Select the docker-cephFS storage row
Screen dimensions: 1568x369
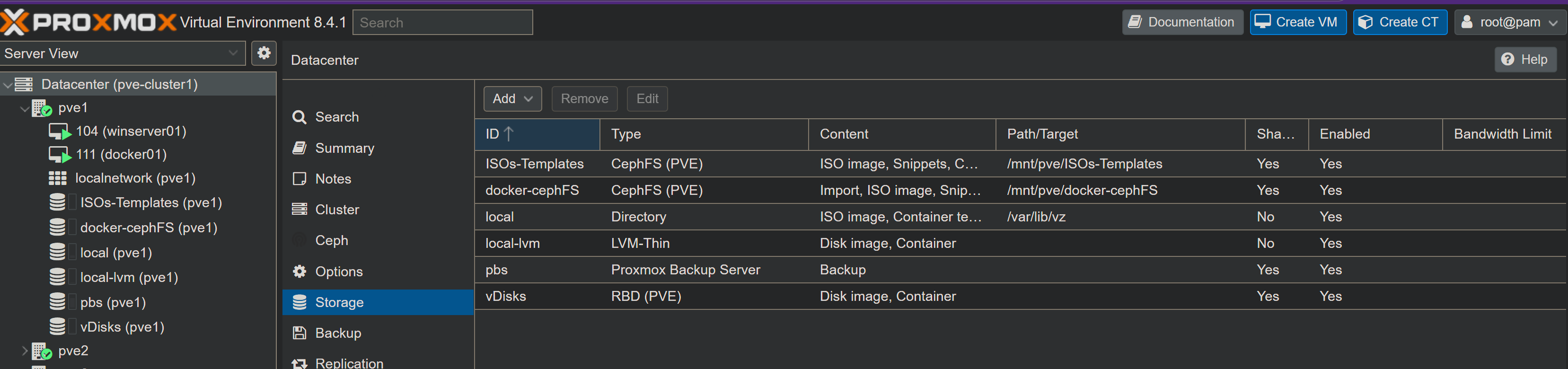(1021, 191)
